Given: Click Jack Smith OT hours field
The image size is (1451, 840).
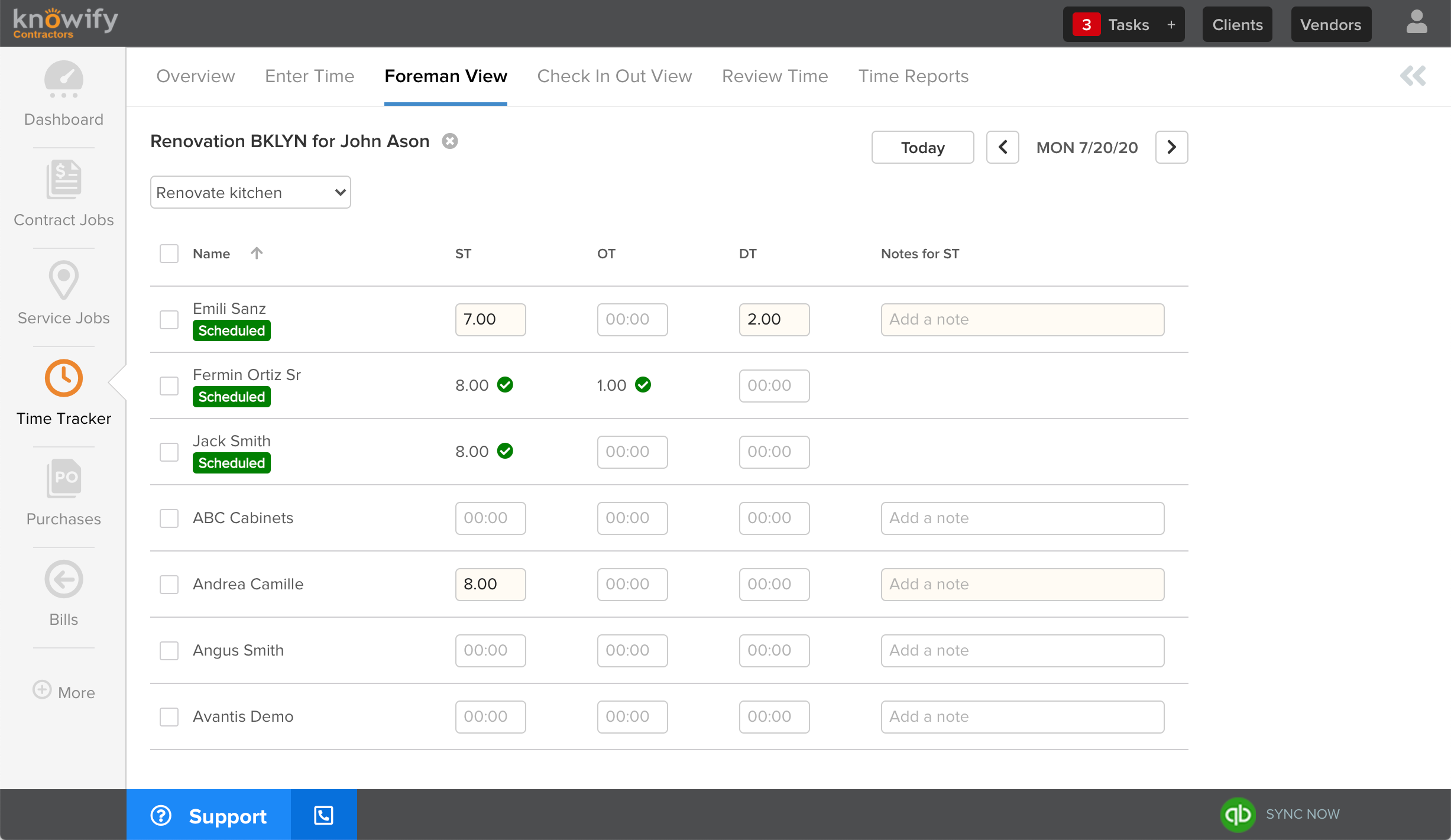Looking at the screenshot, I should pos(633,452).
